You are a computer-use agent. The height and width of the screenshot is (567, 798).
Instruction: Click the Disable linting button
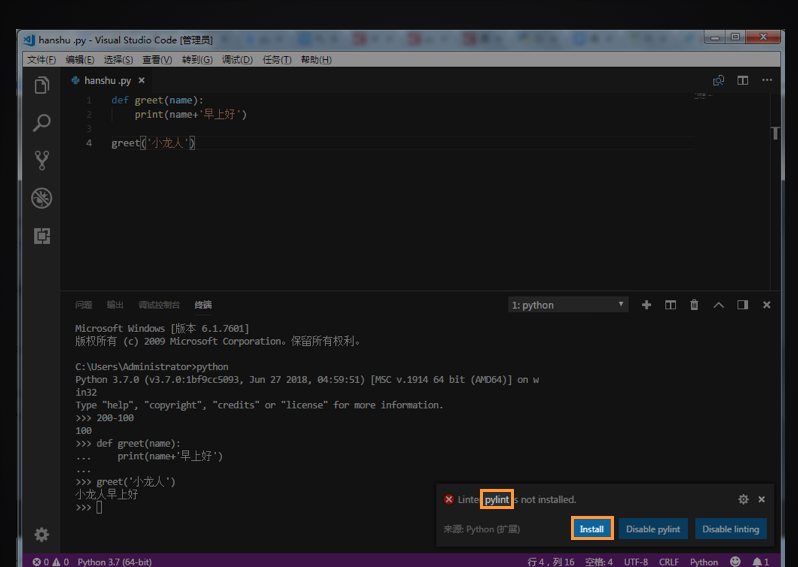(731, 529)
